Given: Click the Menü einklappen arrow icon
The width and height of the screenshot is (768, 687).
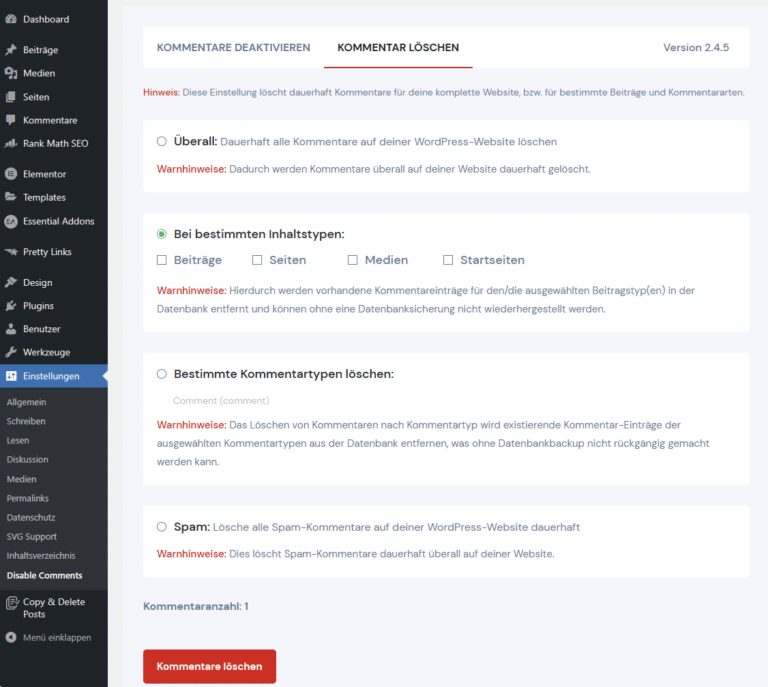Looking at the screenshot, I should [x=11, y=637].
